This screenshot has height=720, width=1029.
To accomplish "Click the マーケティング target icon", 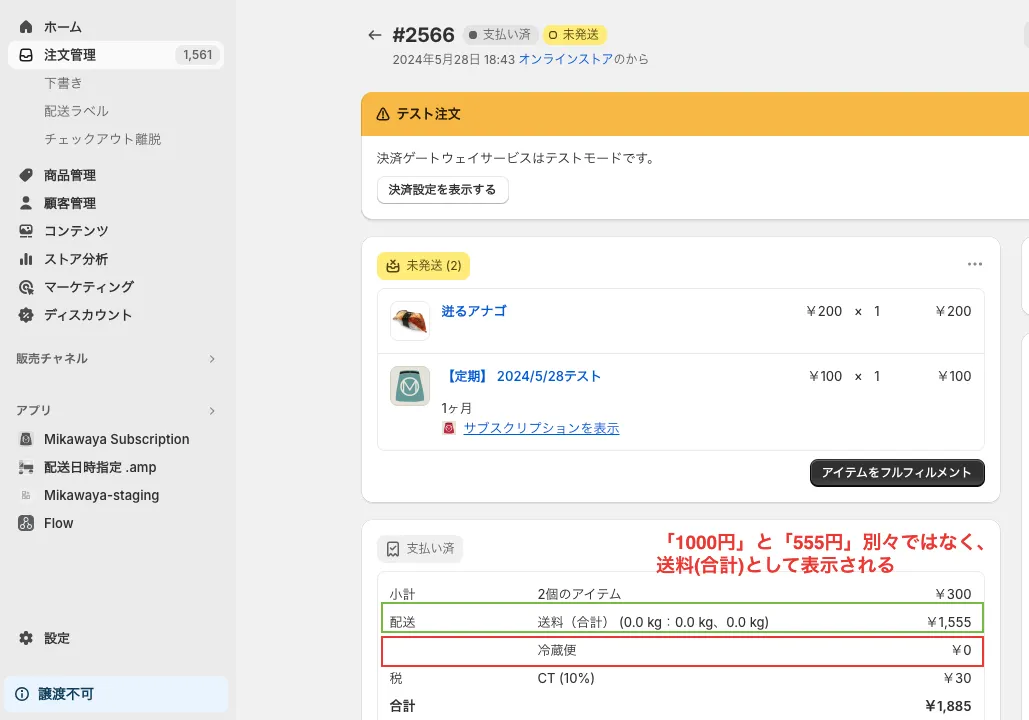I will 26,287.
